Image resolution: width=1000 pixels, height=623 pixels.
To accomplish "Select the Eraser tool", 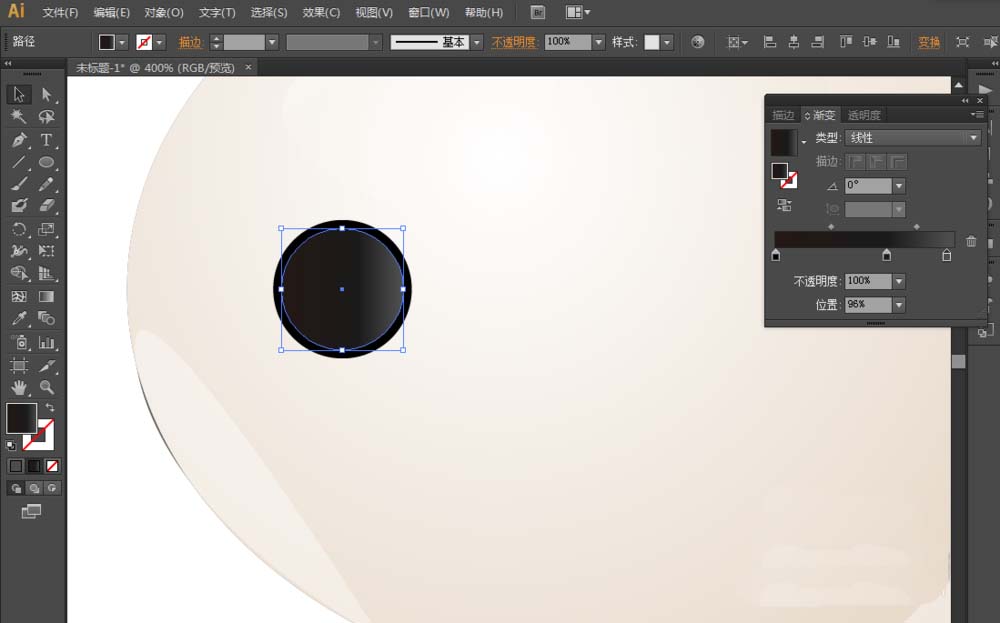I will coord(47,206).
